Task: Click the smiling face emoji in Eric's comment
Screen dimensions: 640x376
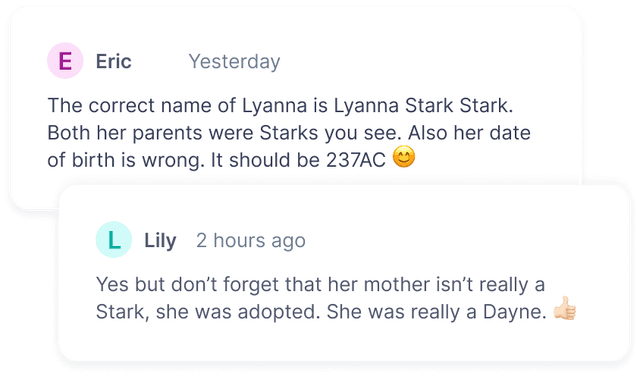Action: 404,157
